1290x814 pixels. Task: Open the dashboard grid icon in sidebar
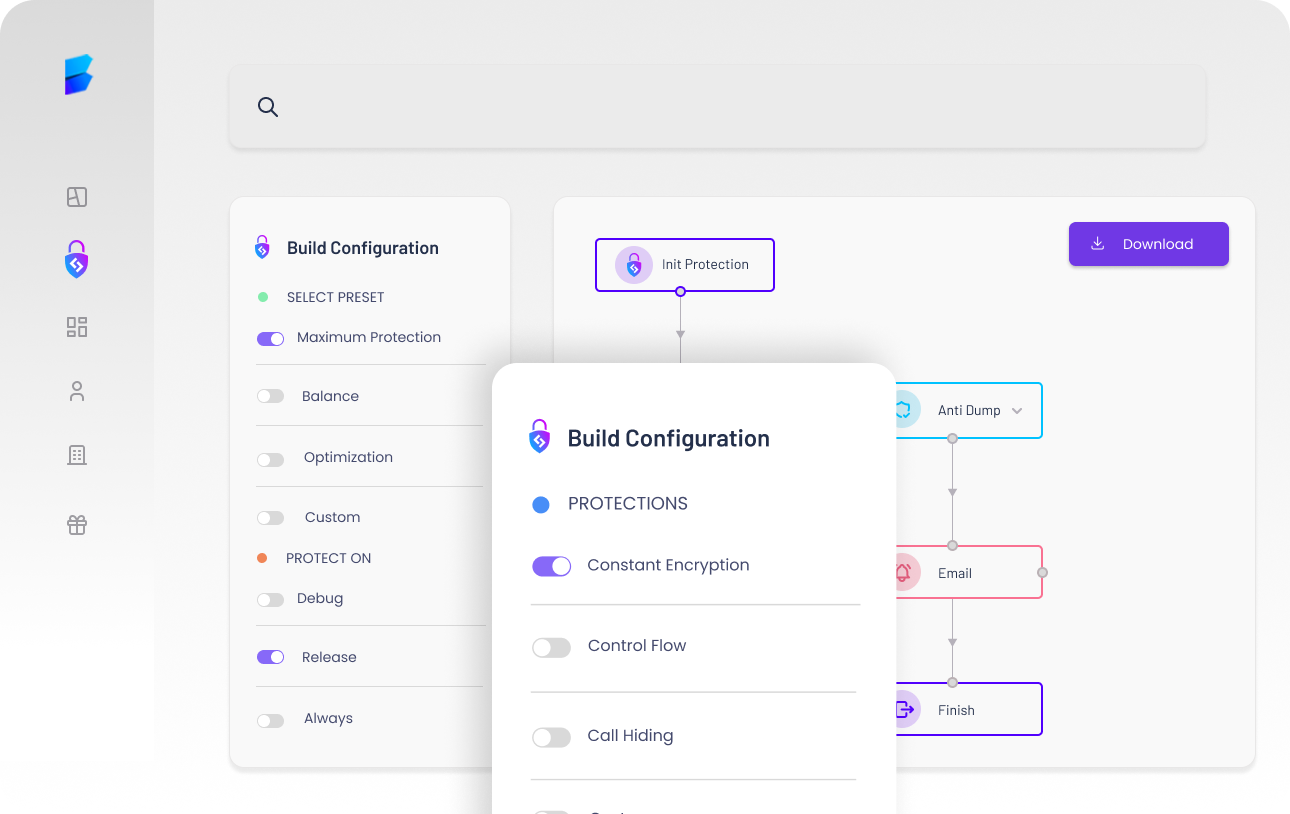pos(77,327)
